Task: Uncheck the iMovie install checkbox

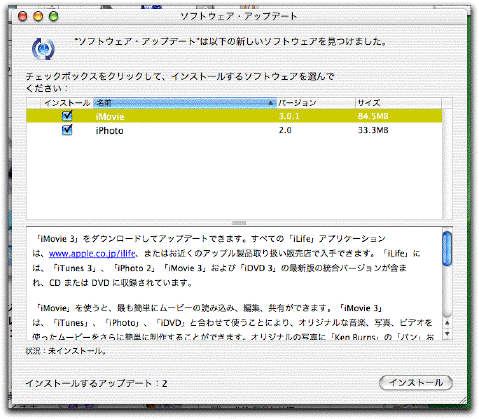Action: (x=67, y=116)
